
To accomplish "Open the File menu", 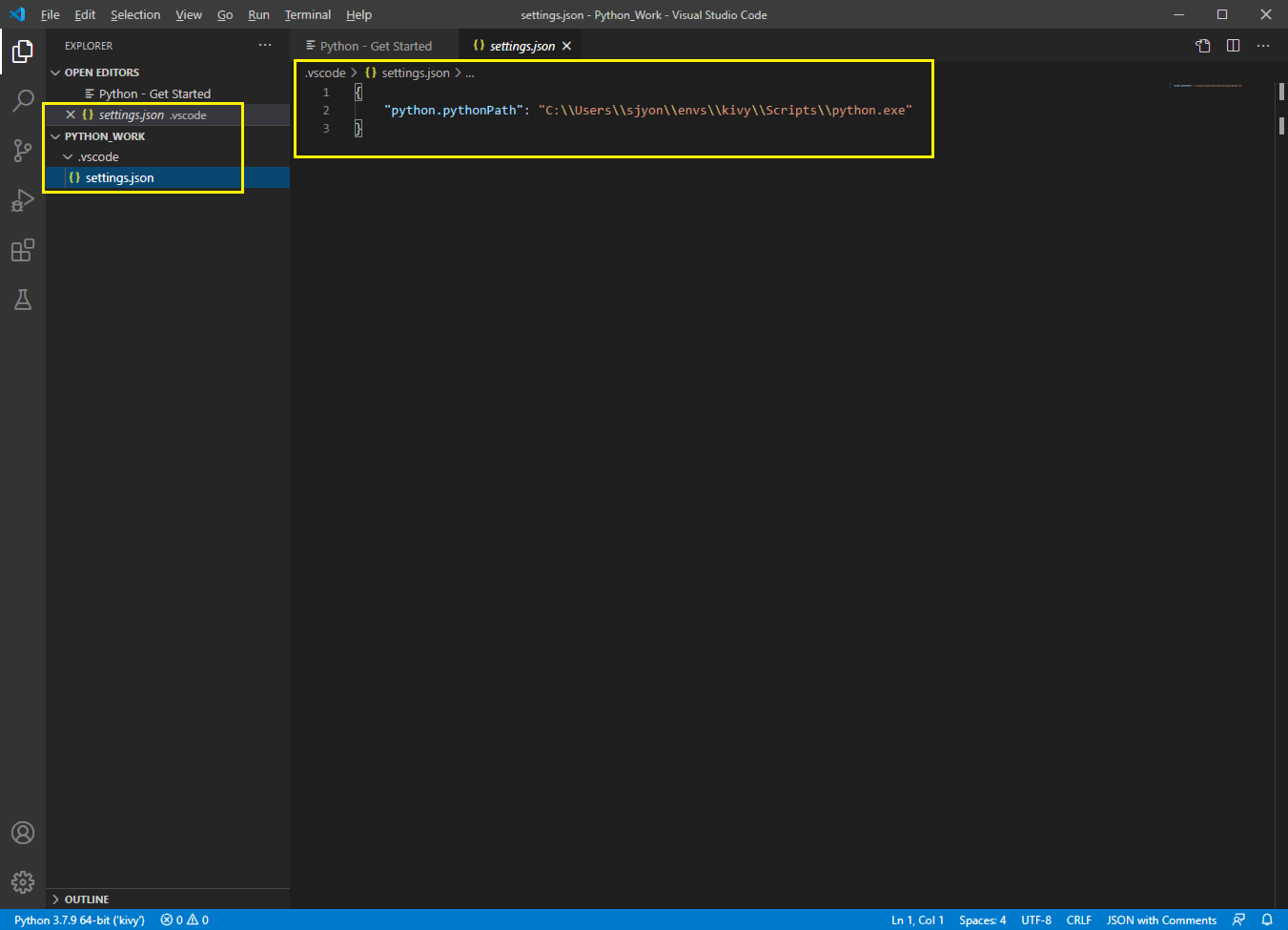I will pyautogui.click(x=51, y=14).
